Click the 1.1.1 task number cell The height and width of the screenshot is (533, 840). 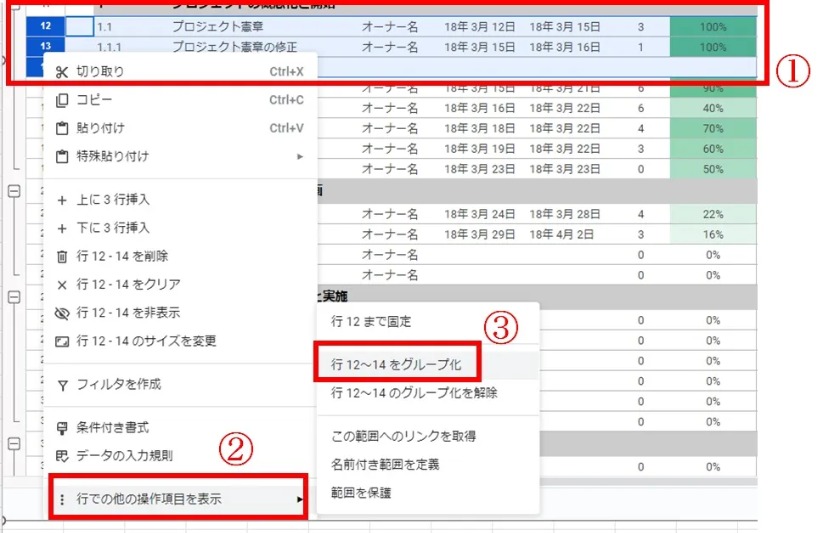pos(109,47)
